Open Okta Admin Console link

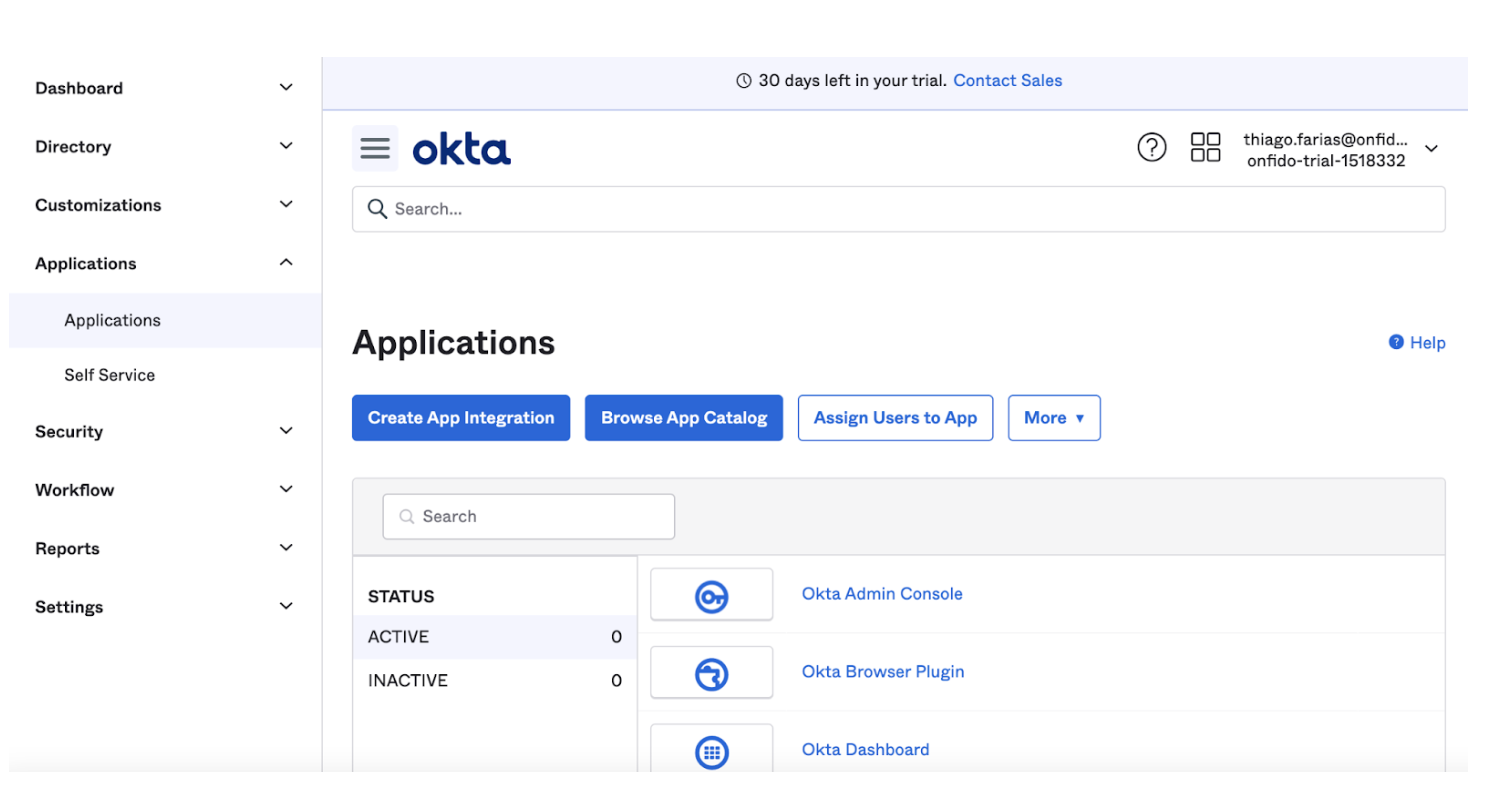pyautogui.click(x=882, y=594)
